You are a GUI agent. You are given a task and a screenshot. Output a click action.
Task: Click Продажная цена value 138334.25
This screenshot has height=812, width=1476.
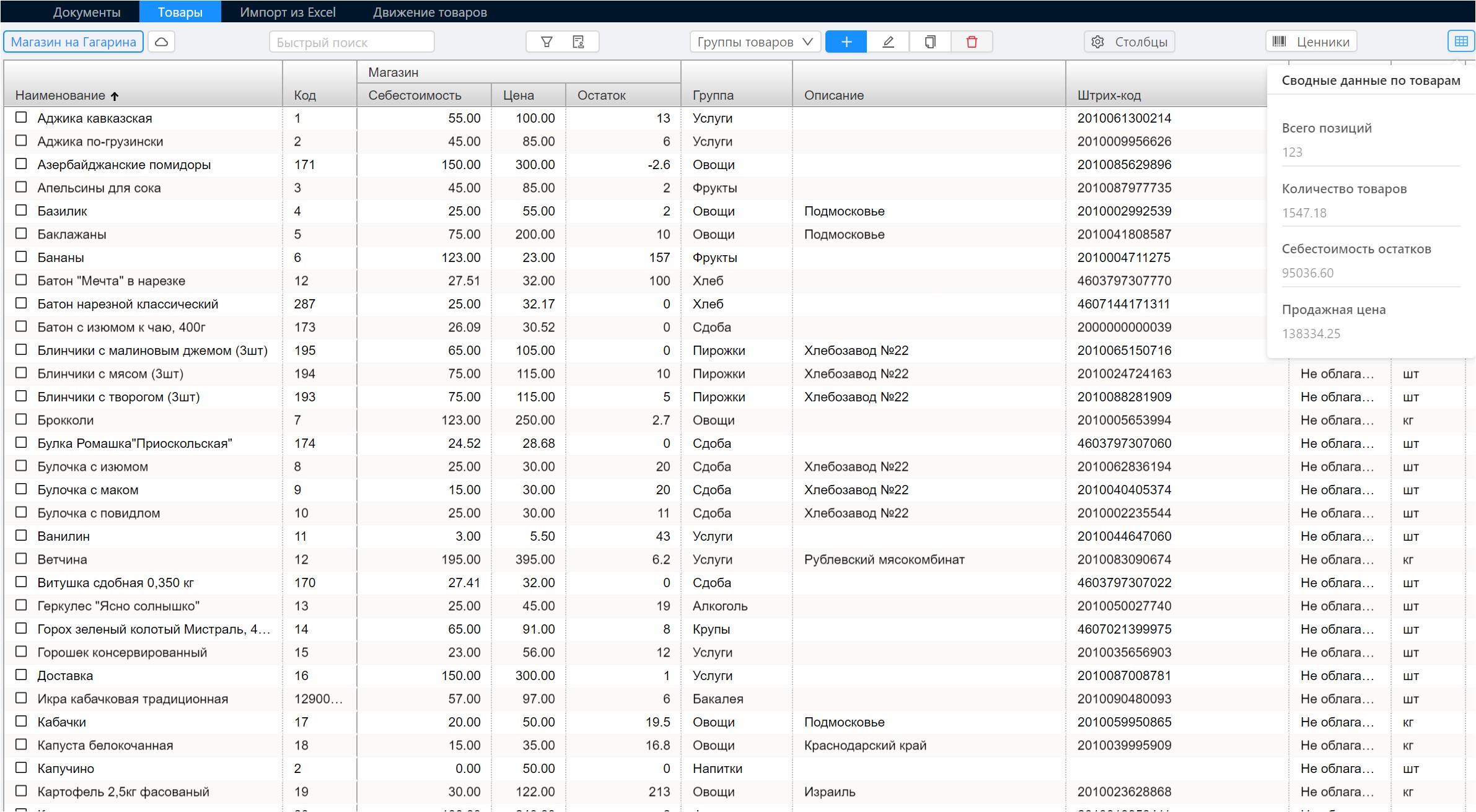click(1311, 334)
